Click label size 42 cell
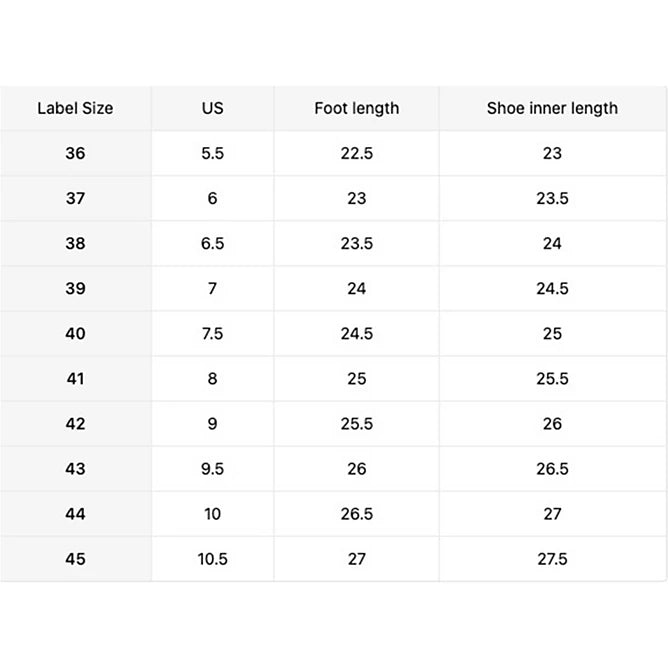Screen dimensions: 668x668 [75, 424]
